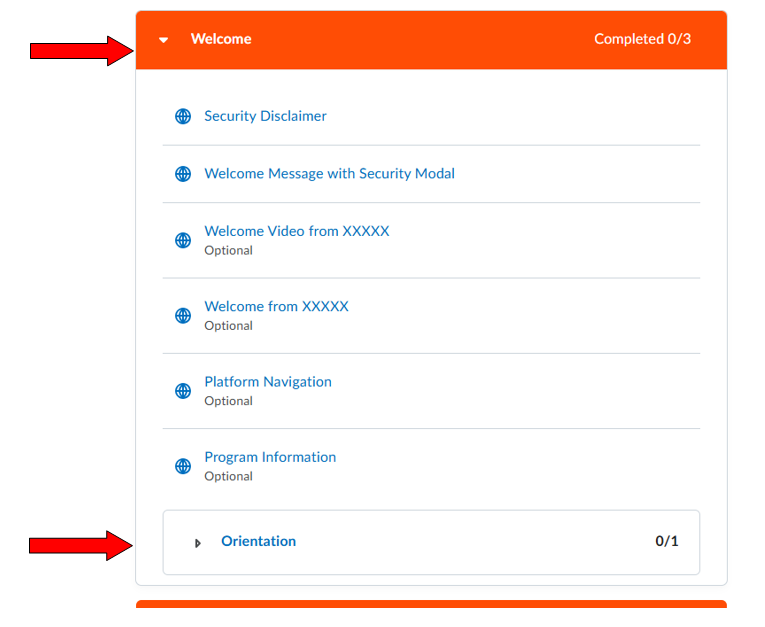
Task: Open Welcome Message with Security Modal
Action: coord(329,174)
